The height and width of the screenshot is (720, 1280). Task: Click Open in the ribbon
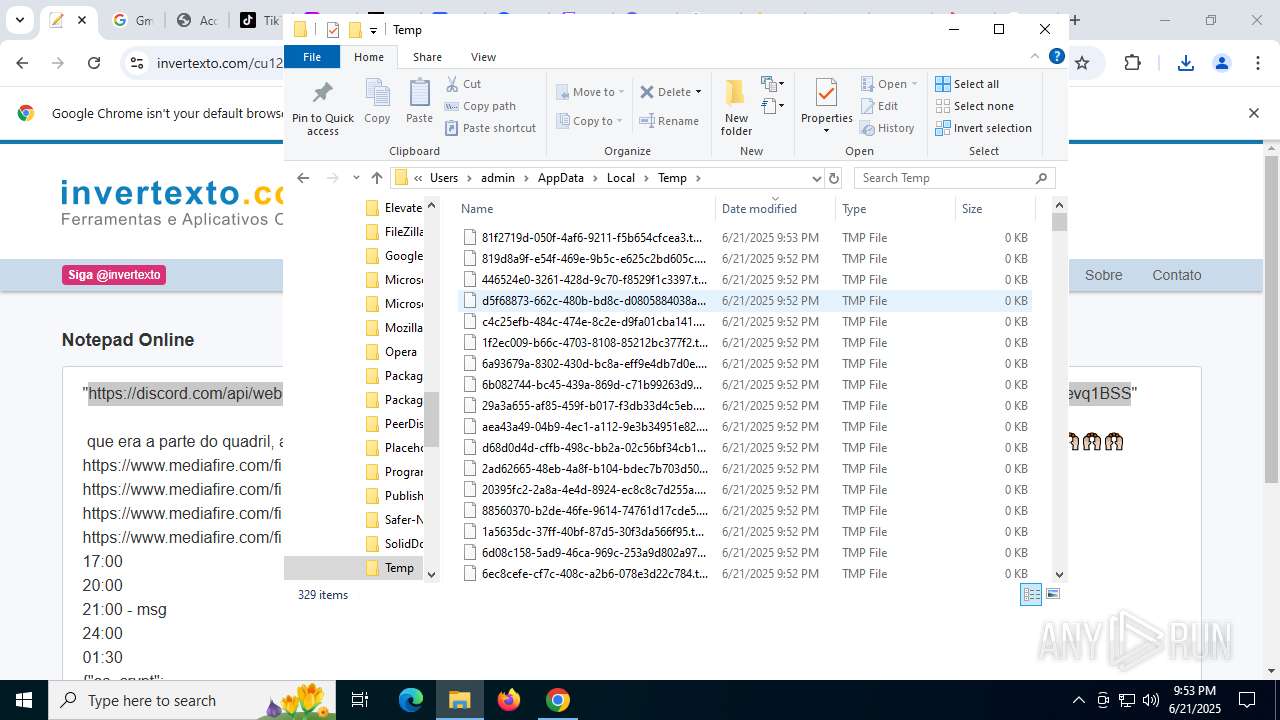888,84
